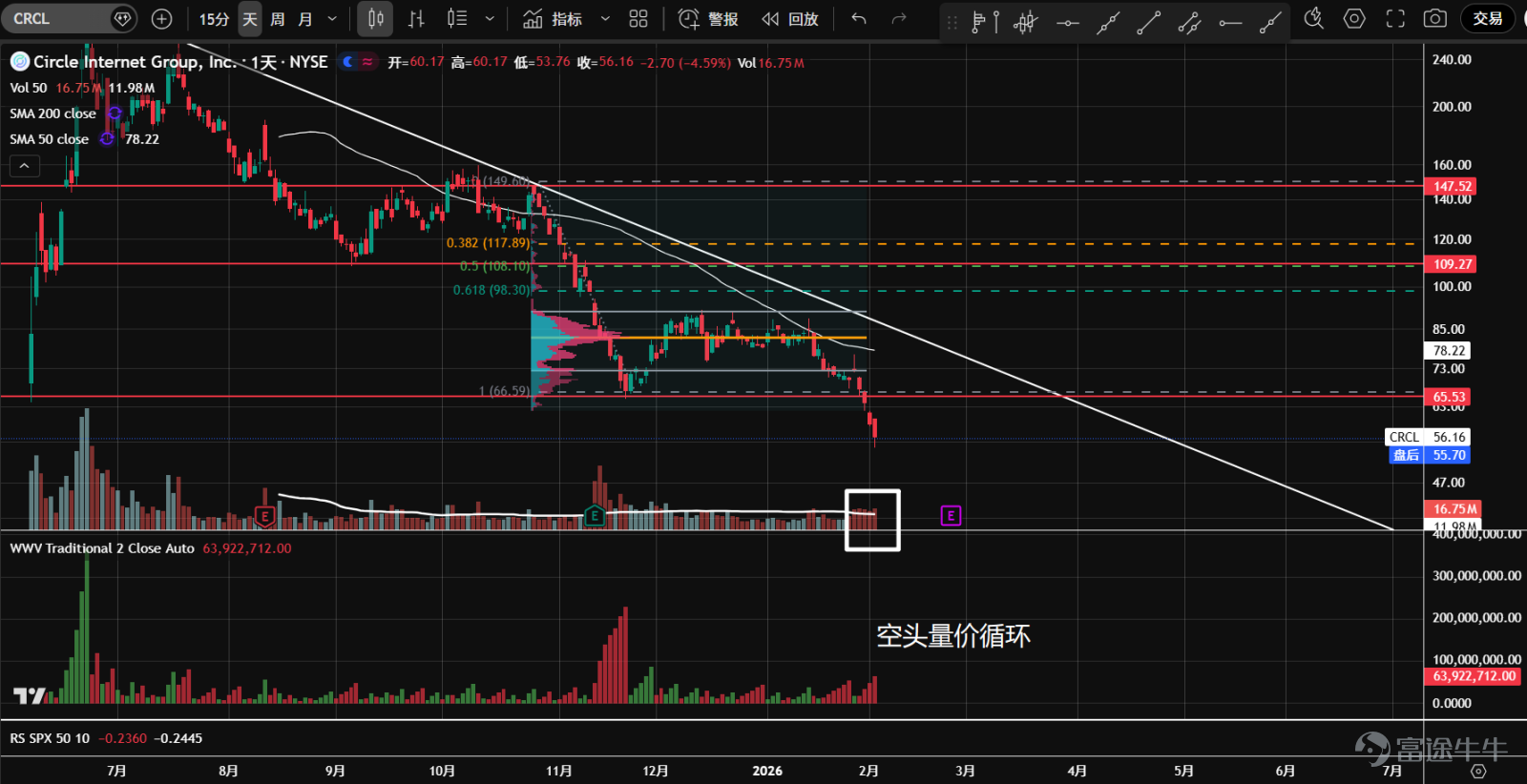
Task: Open chart settings hexagon icon
Action: 1354,18
